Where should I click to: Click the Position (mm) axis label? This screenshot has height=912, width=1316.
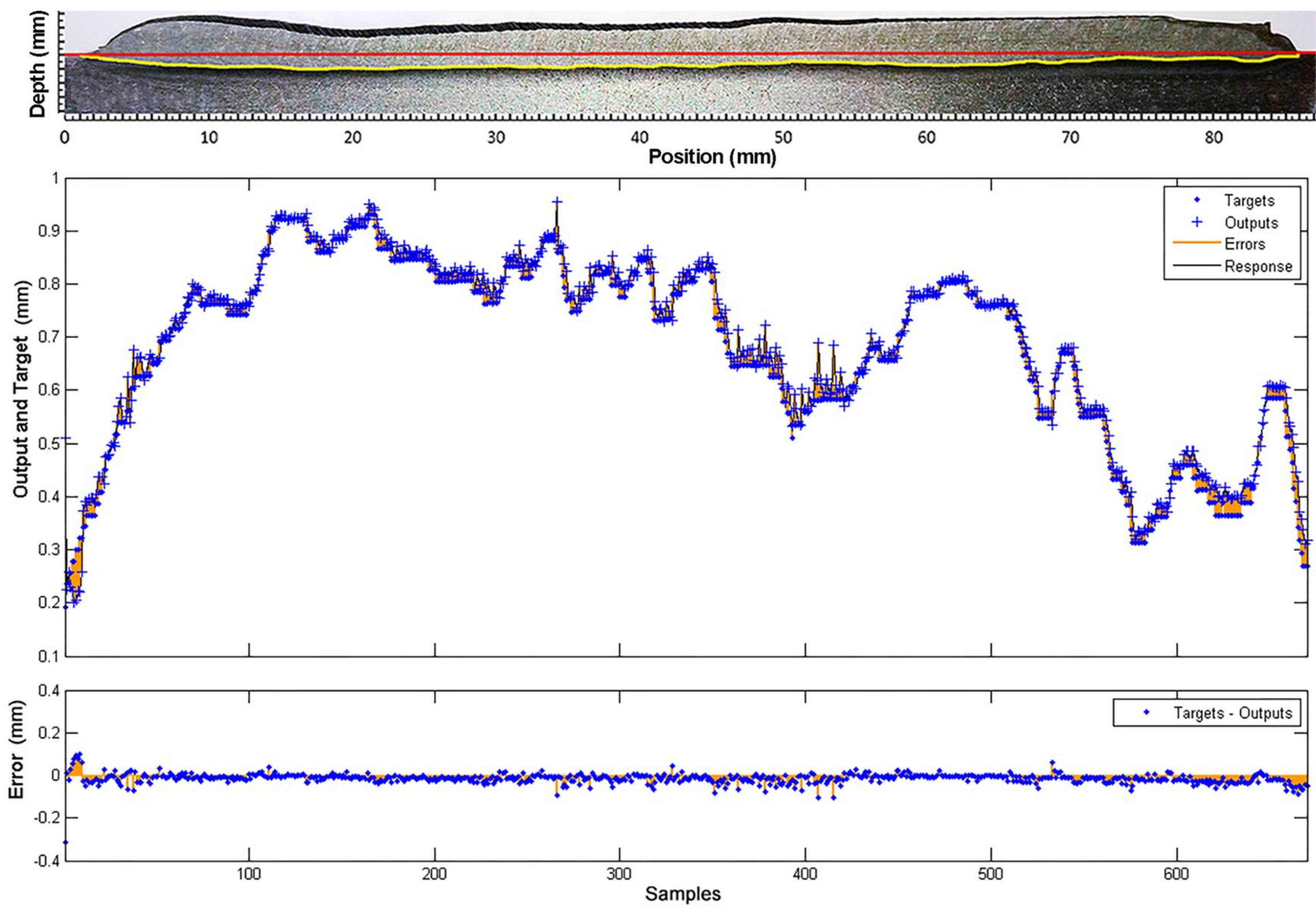[712, 156]
